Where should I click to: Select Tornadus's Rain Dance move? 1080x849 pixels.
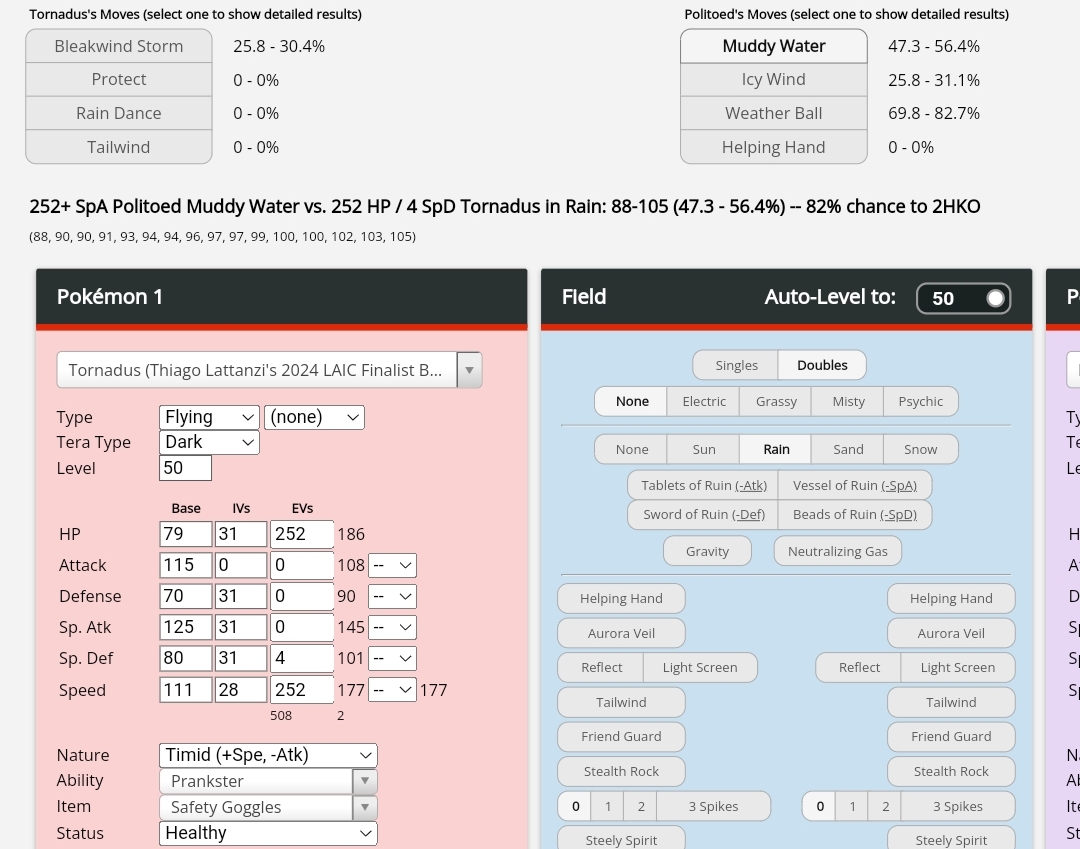(x=118, y=113)
